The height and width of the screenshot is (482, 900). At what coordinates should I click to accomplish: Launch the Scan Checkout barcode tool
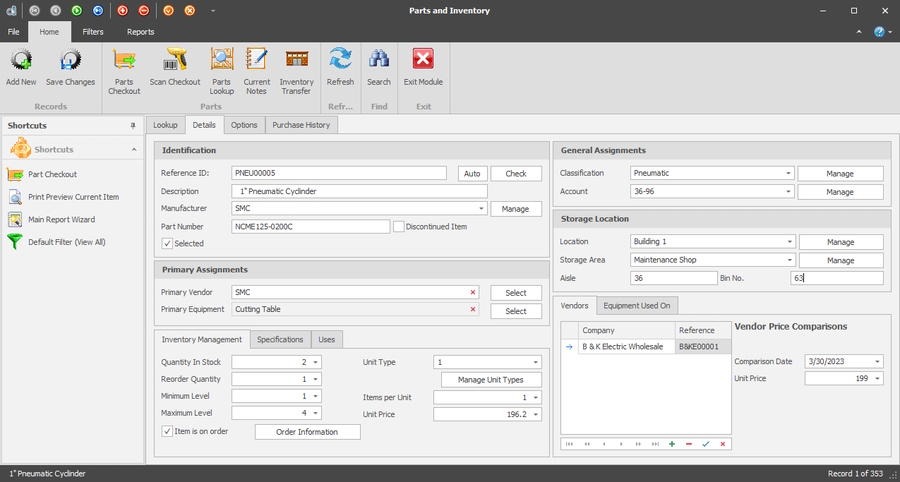(x=175, y=59)
